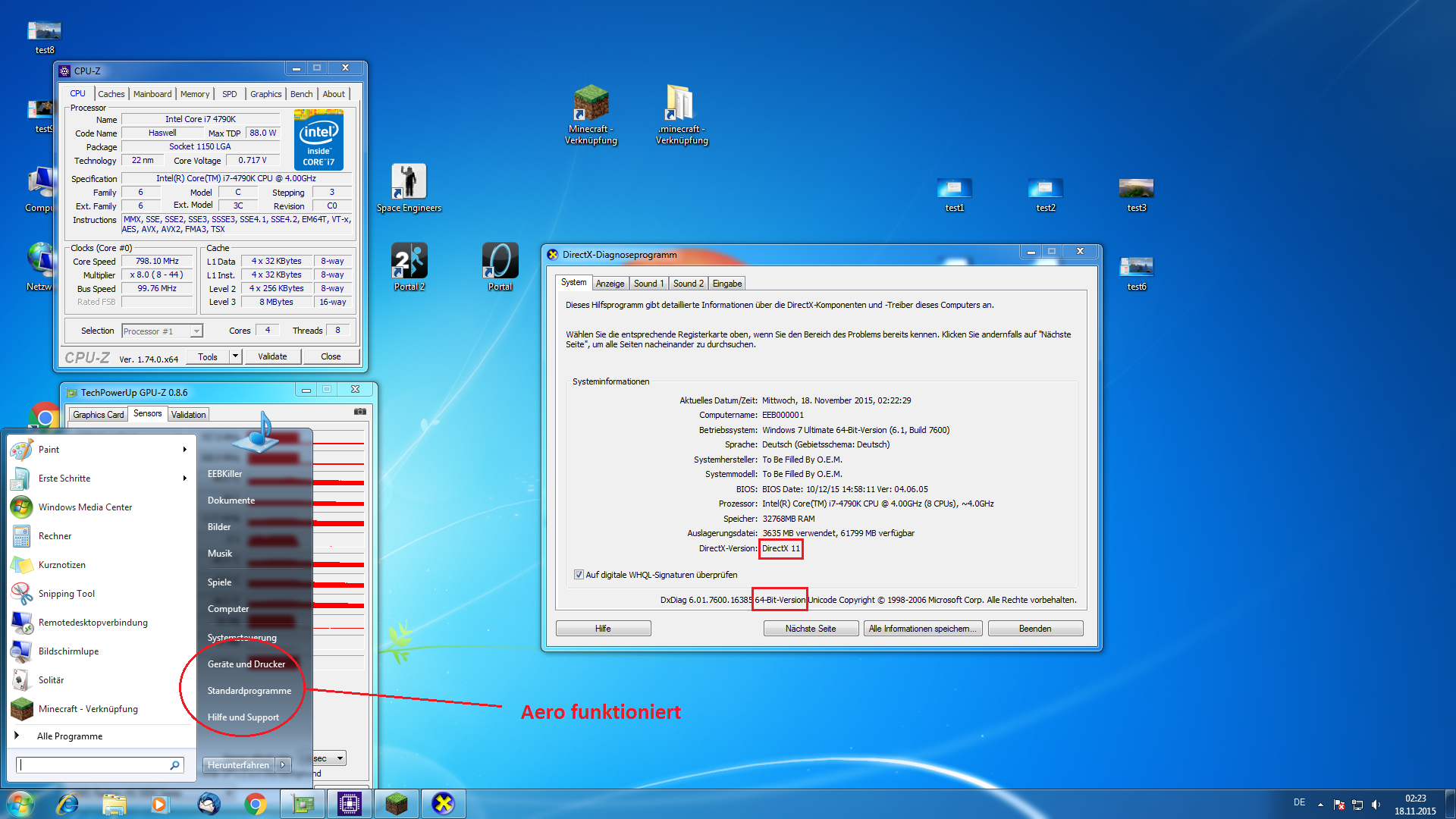Click the Hilfe button in DirectX diagnostics
1456x819 pixels.
click(x=603, y=629)
